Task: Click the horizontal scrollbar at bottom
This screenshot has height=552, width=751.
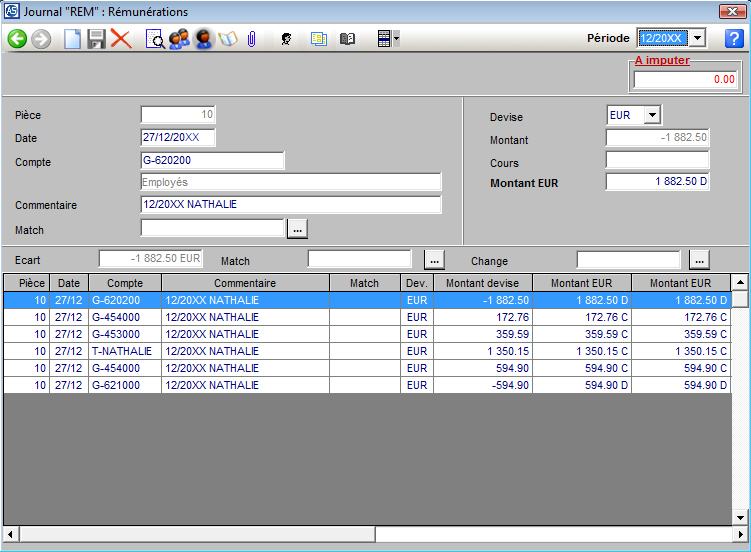Action: coord(198,534)
